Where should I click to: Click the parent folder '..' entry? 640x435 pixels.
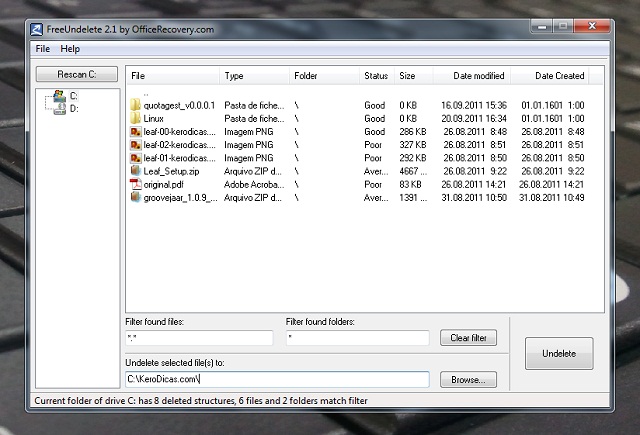click(146, 94)
